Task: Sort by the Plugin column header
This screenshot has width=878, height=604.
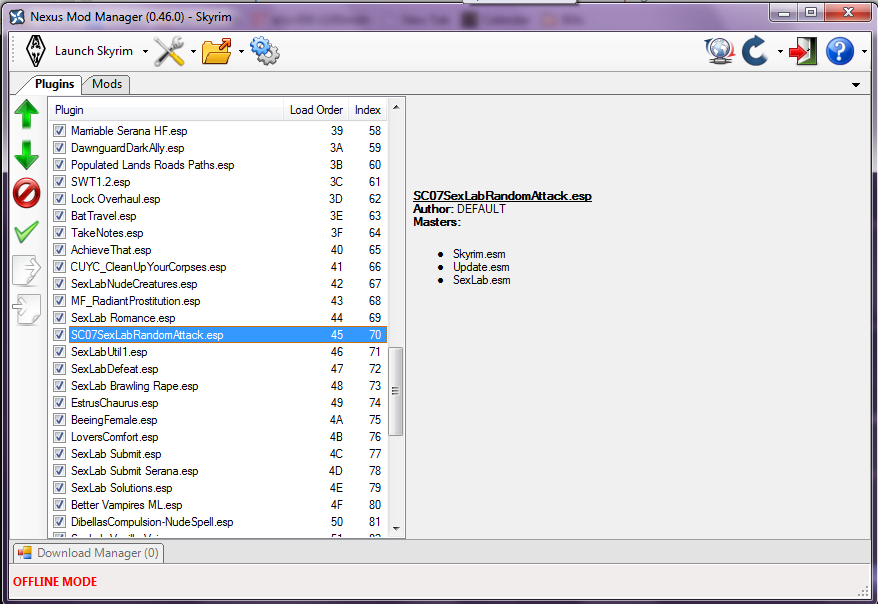Action: pos(166,110)
